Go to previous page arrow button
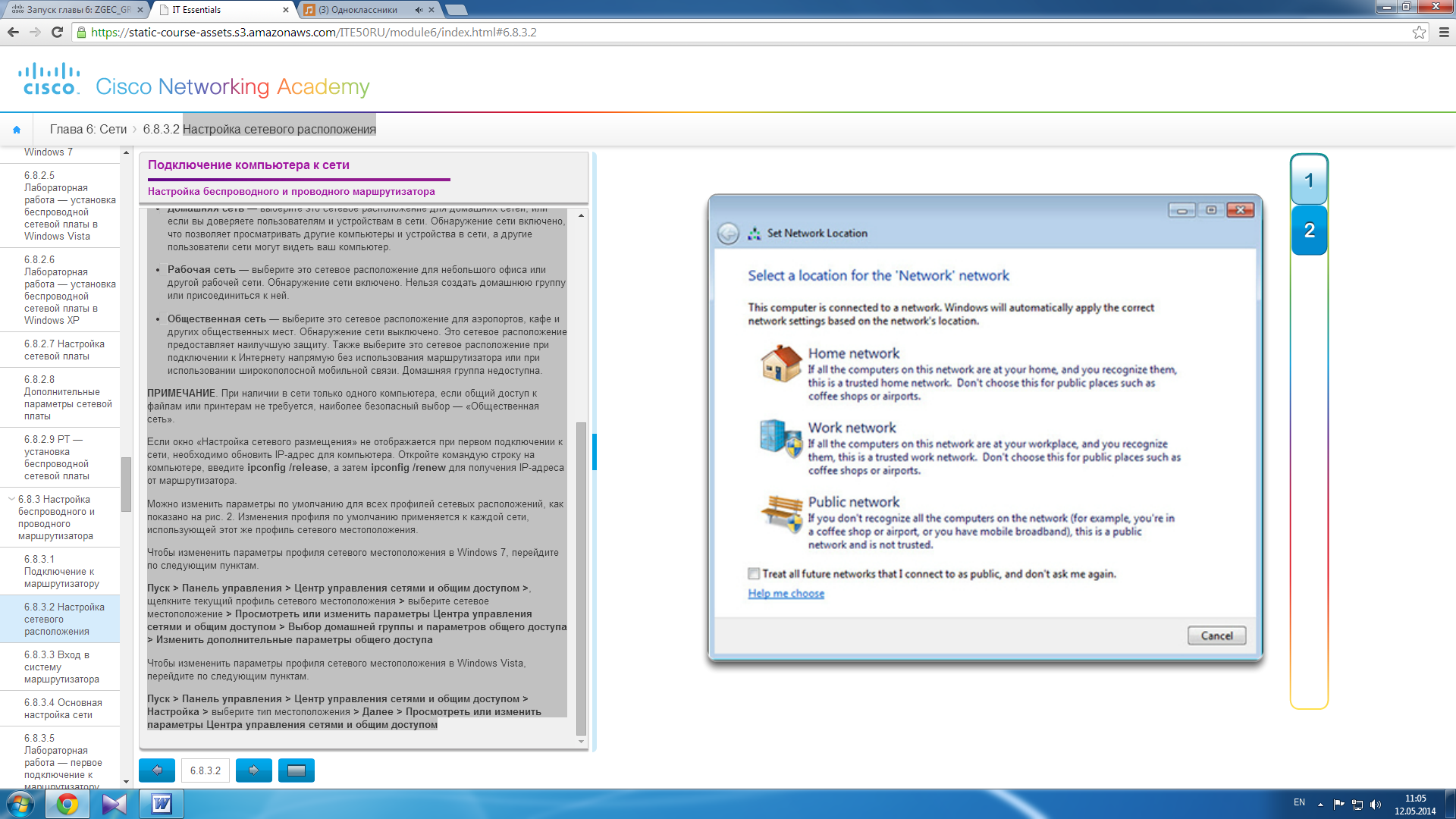 point(157,770)
